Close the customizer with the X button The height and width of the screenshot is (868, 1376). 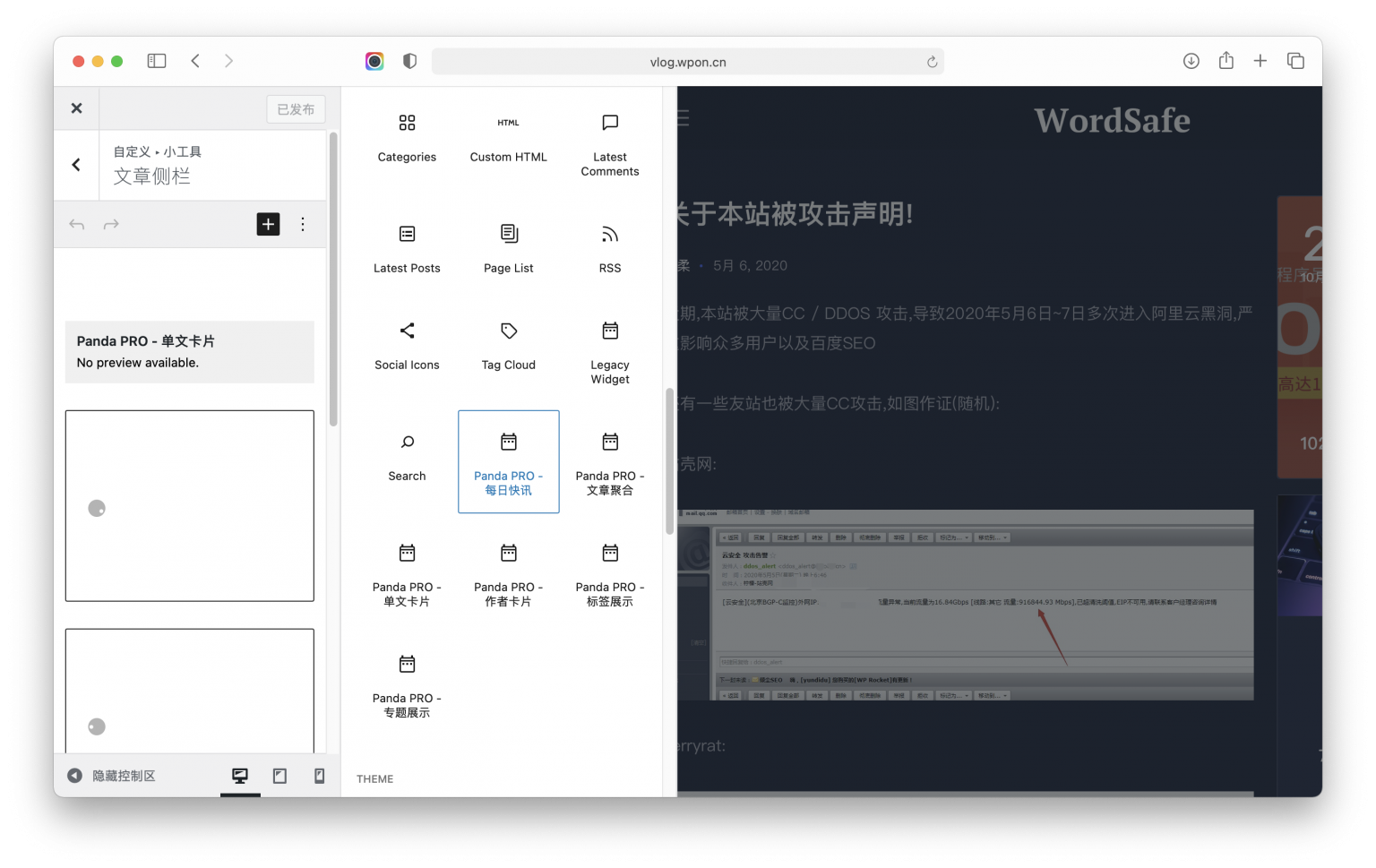76,108
